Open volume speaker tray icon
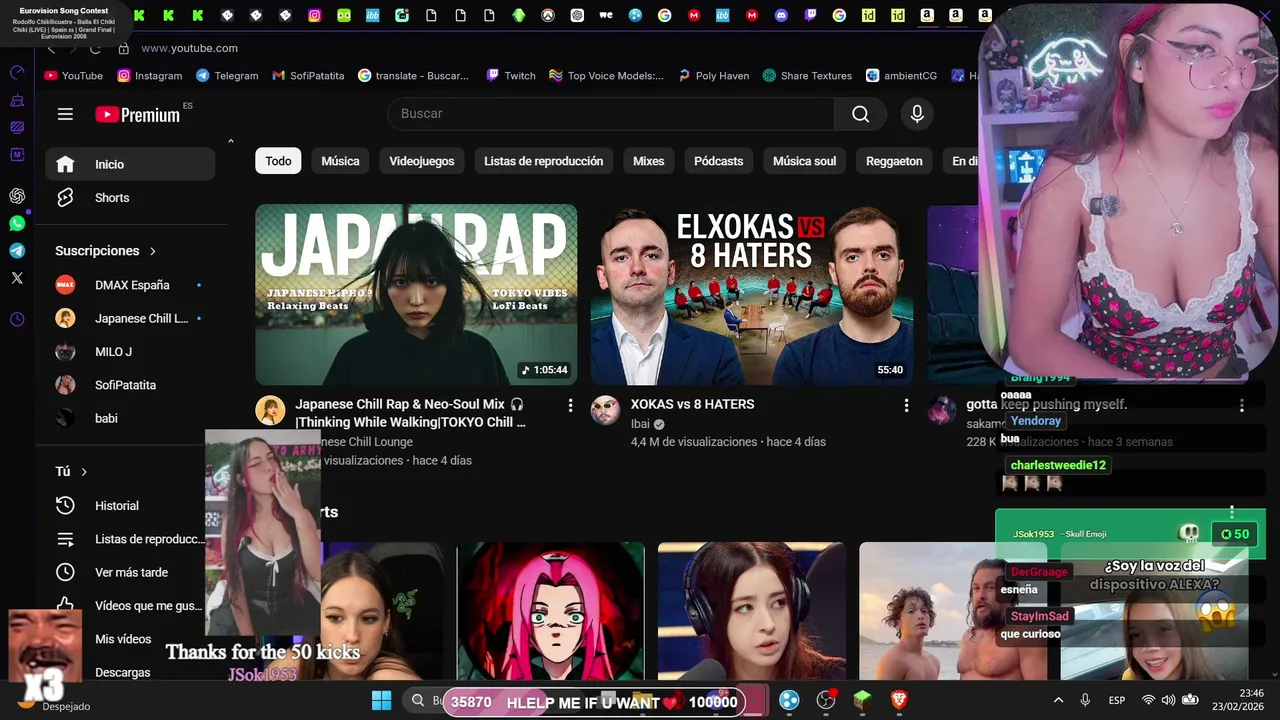The height and width of the screenshot is (720, 1280). pos(1169,700)
